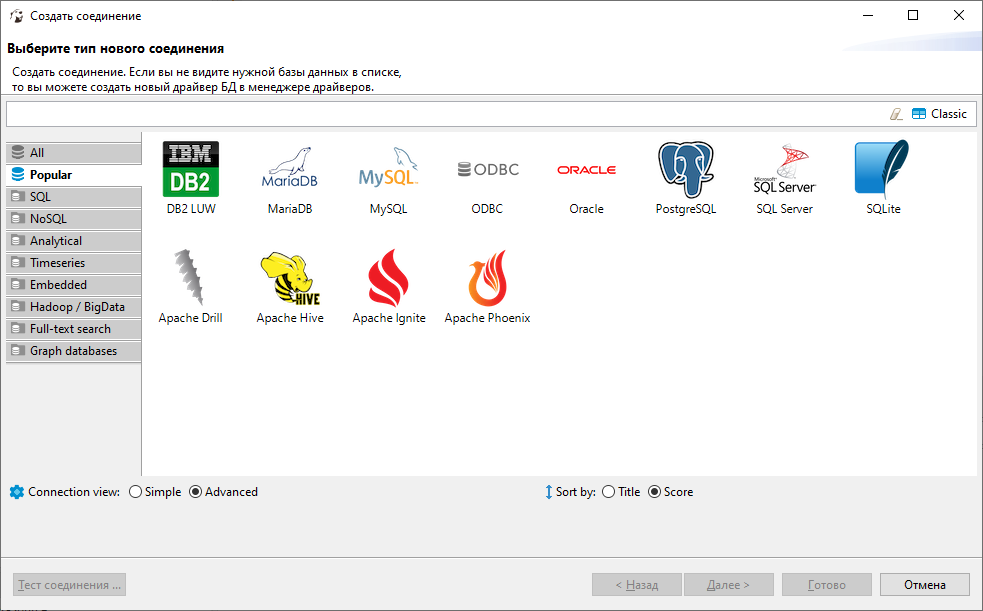Choose the SQLite feather icon

(882, 170)
